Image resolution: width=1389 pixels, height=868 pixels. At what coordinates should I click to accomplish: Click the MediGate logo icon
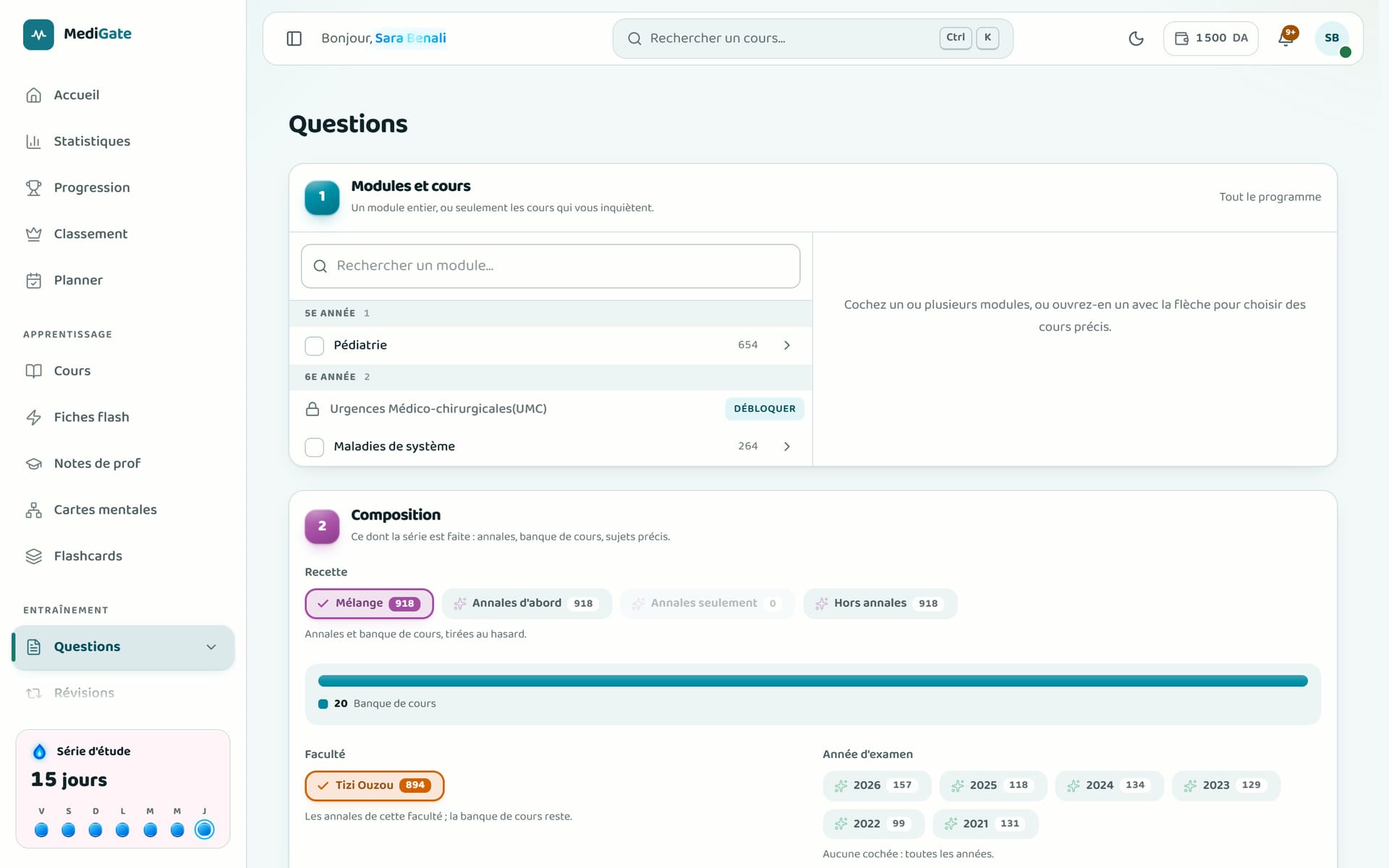38,34
